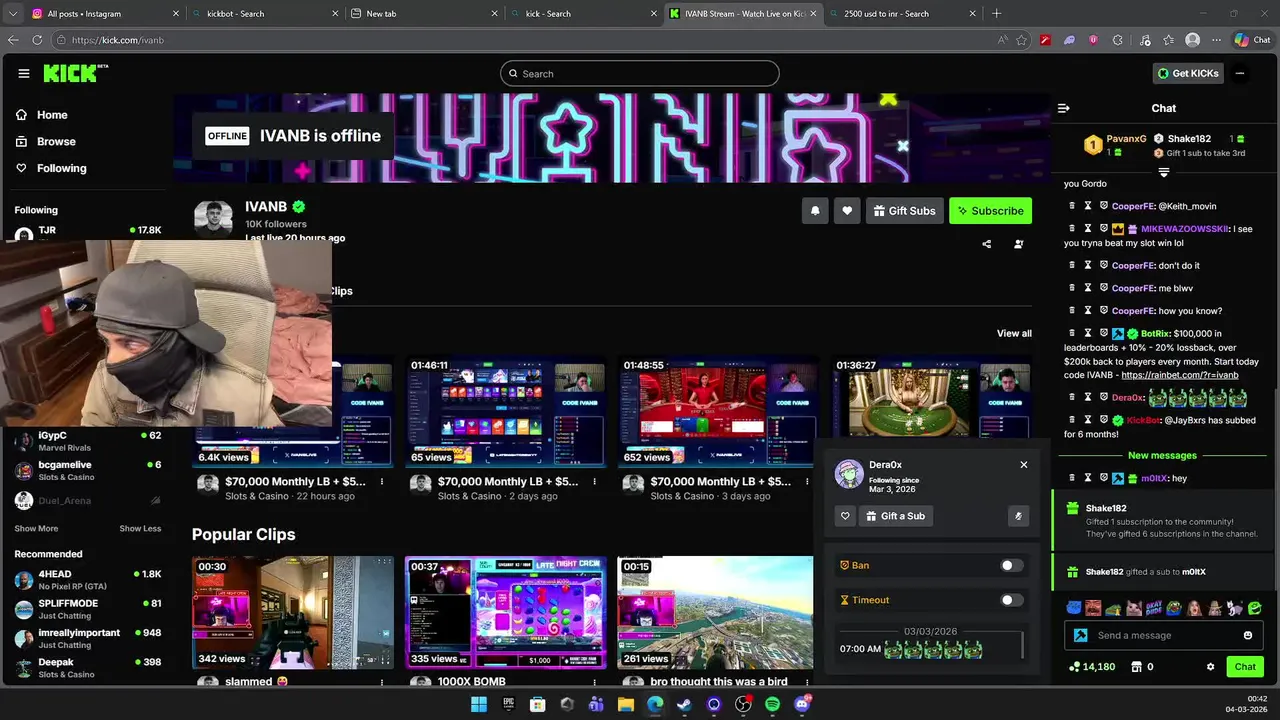
Task: Open the emoji picker in message box
Action: 1248,635
